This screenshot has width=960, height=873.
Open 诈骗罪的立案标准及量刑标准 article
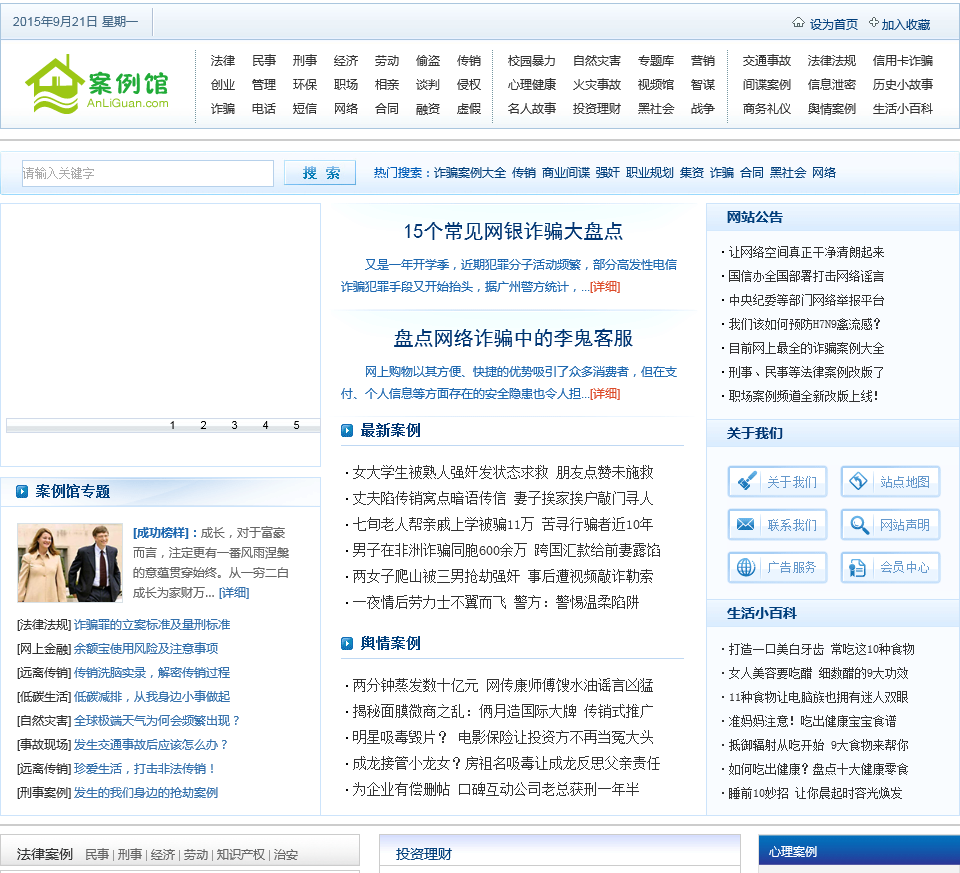point(152,624)
